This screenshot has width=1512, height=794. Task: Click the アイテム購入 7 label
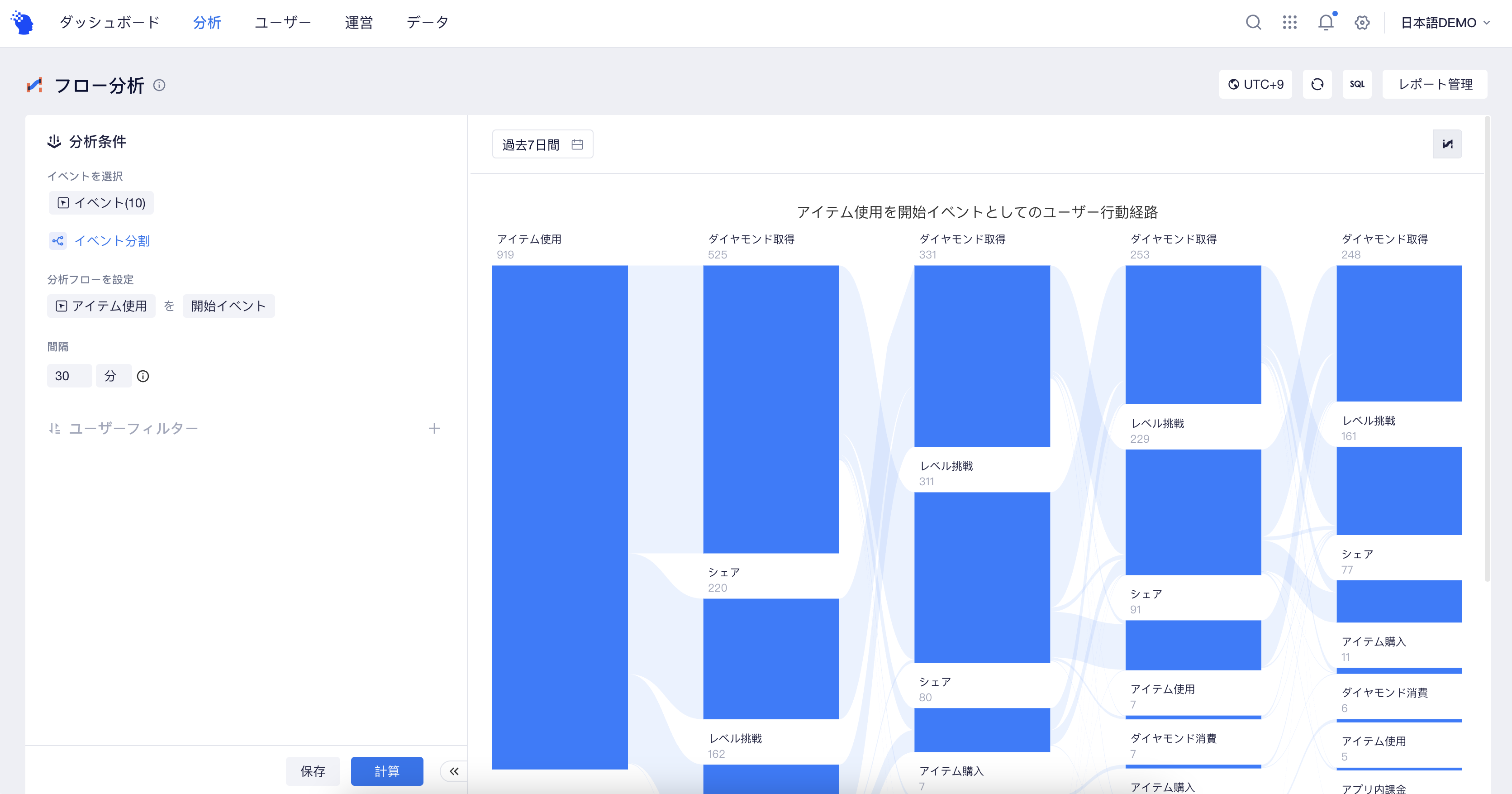(951, 778)
